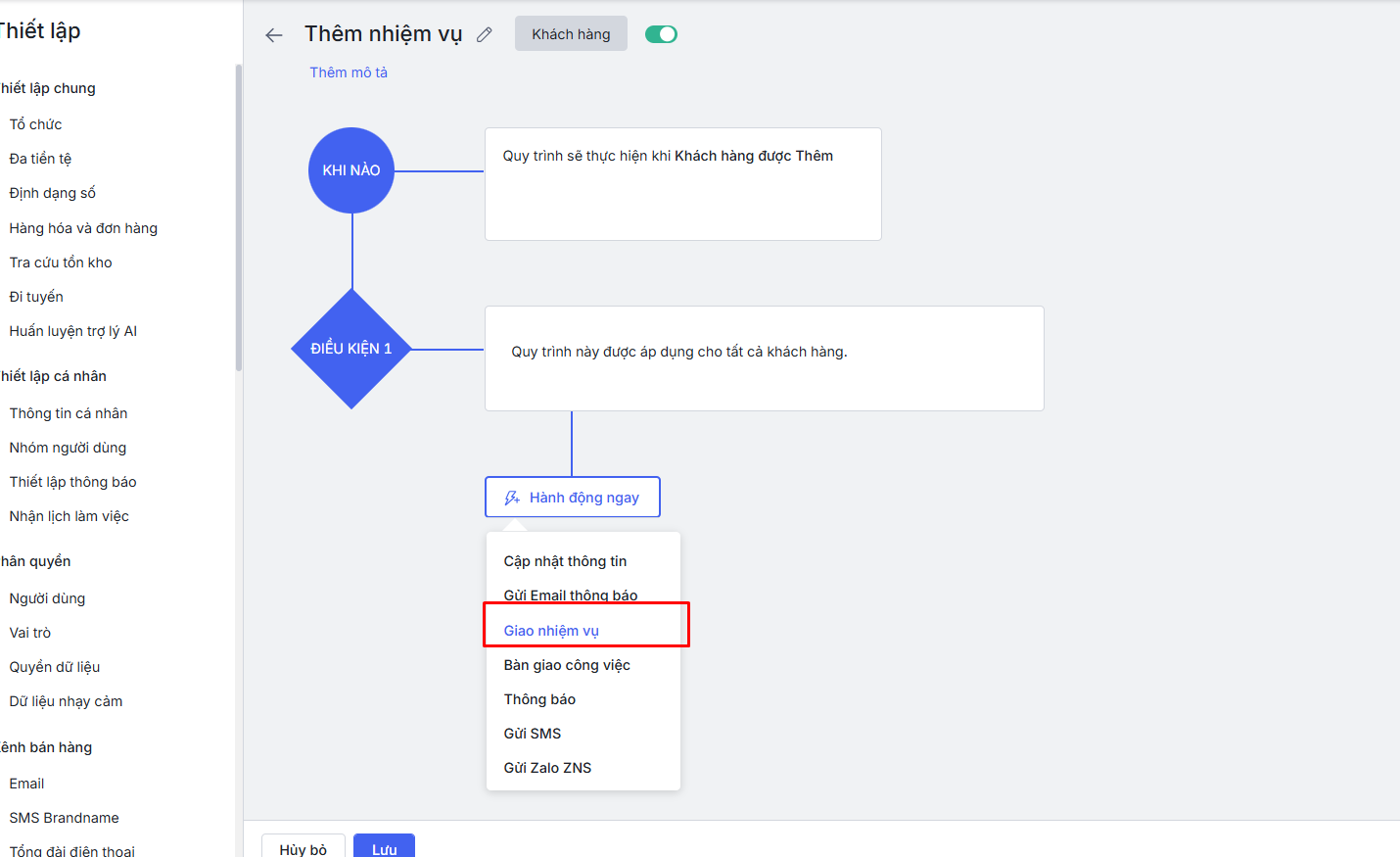Open the trigger condition box Khách hàng được Thêm

click(x=683, y=184)
